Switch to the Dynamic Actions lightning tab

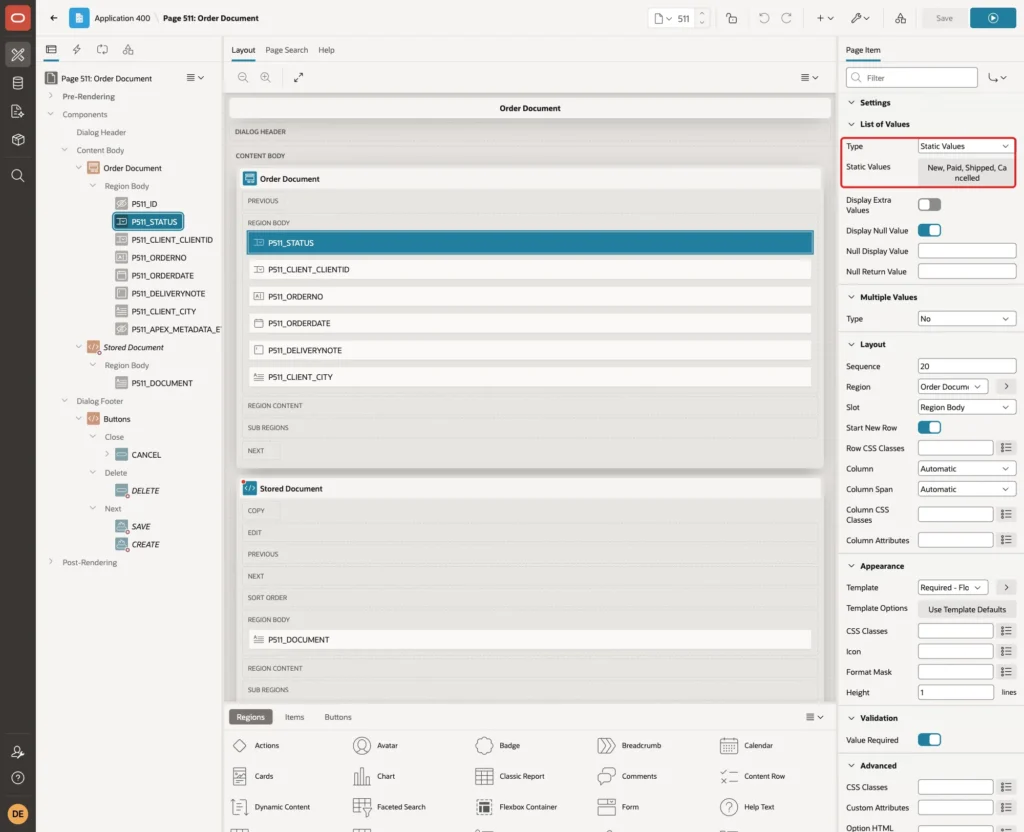(76, 50)
